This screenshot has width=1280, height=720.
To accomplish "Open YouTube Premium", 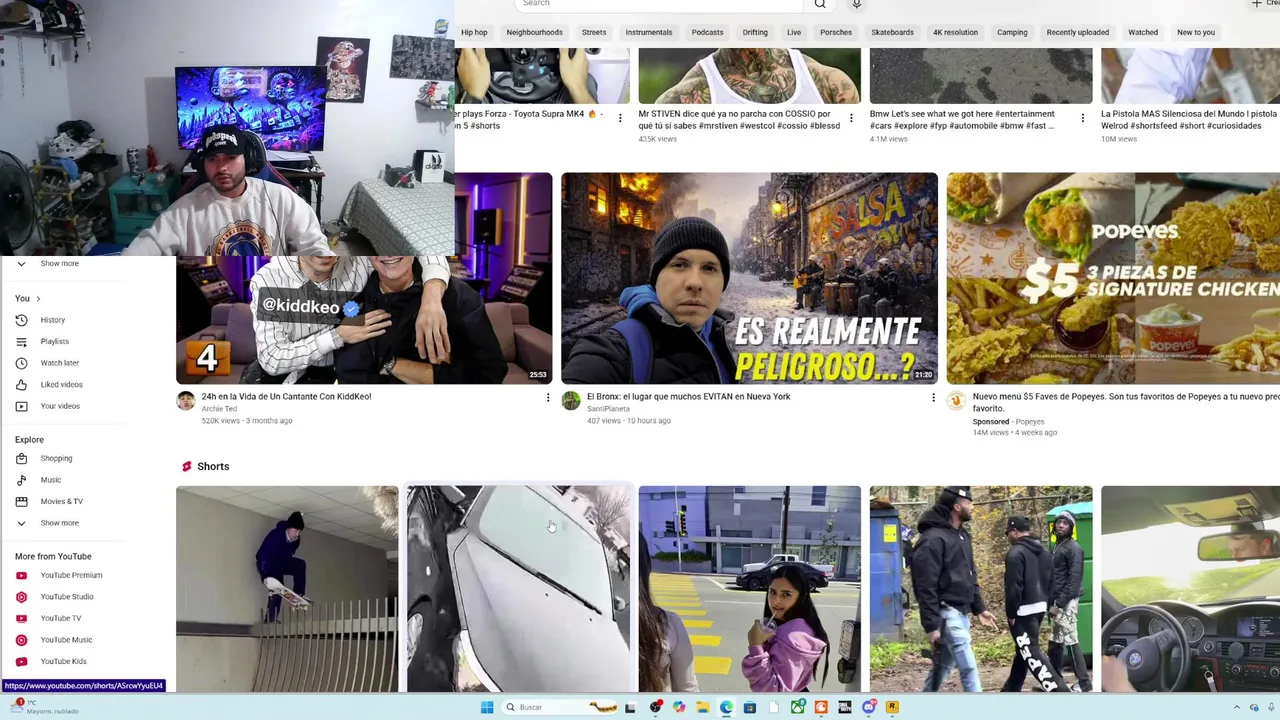I will tap(71, 575).
